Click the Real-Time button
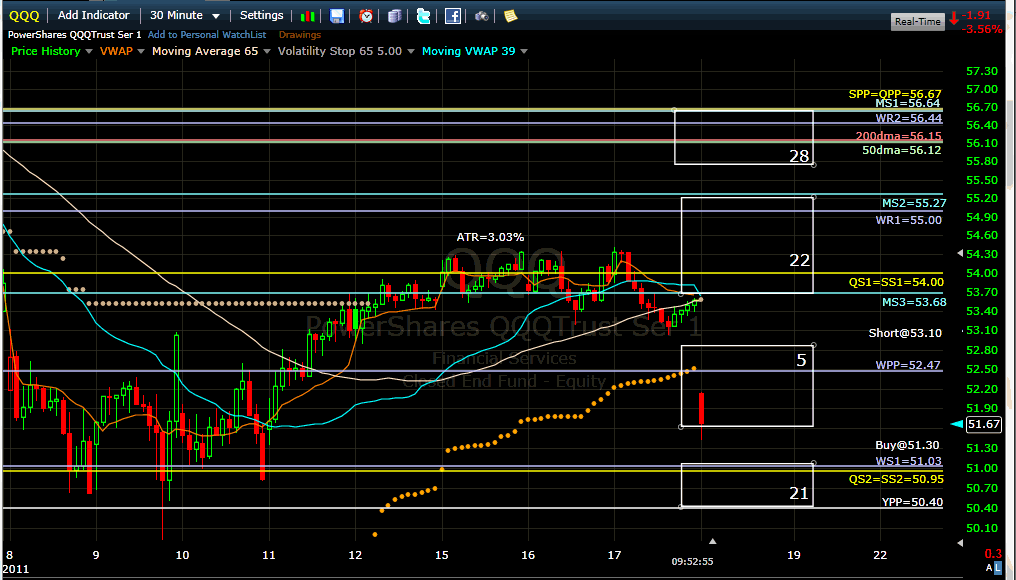Screen dimensions: 1016x580 point(918,21)
